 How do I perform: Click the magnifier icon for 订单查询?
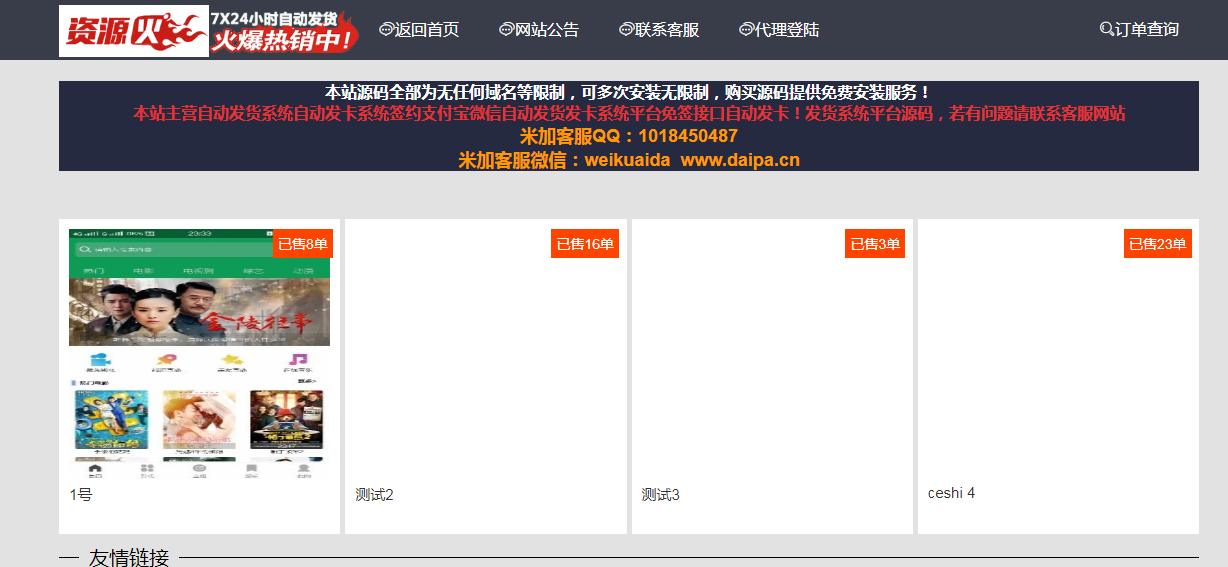tap(1106, 30)
